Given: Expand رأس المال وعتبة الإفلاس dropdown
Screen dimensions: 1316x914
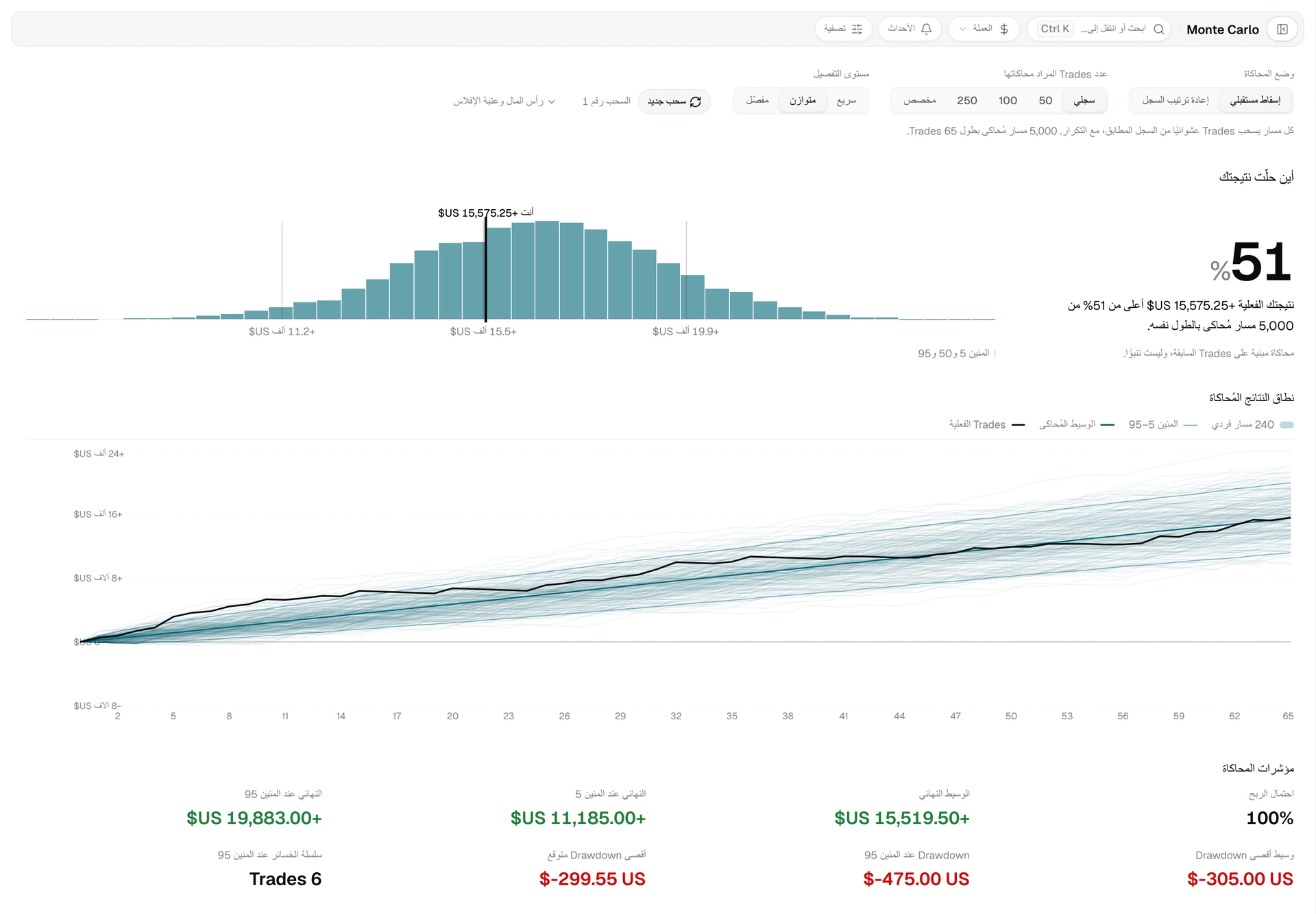Looking at the screenshot, I should [x=504, y=101].
